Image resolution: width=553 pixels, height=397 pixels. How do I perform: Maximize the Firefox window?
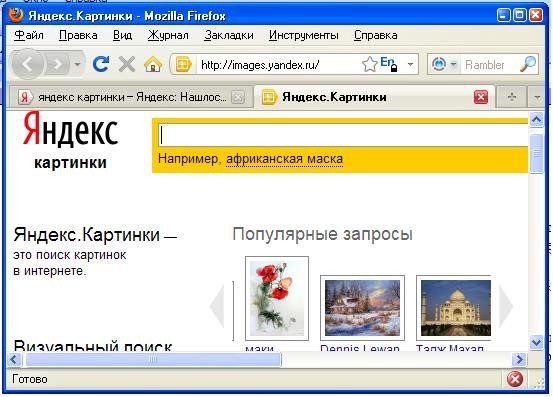pos(520,16)
